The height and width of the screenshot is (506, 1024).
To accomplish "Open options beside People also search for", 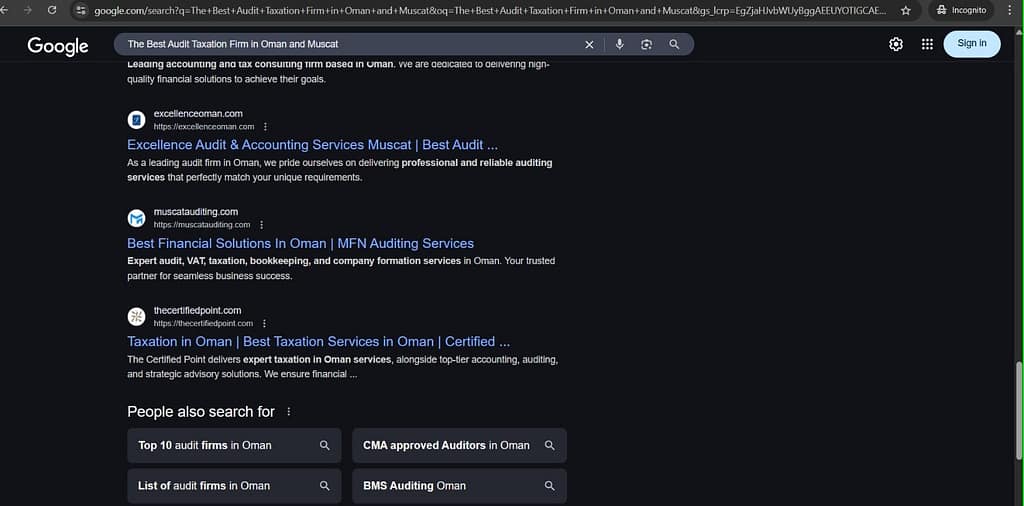I will 289,412.
